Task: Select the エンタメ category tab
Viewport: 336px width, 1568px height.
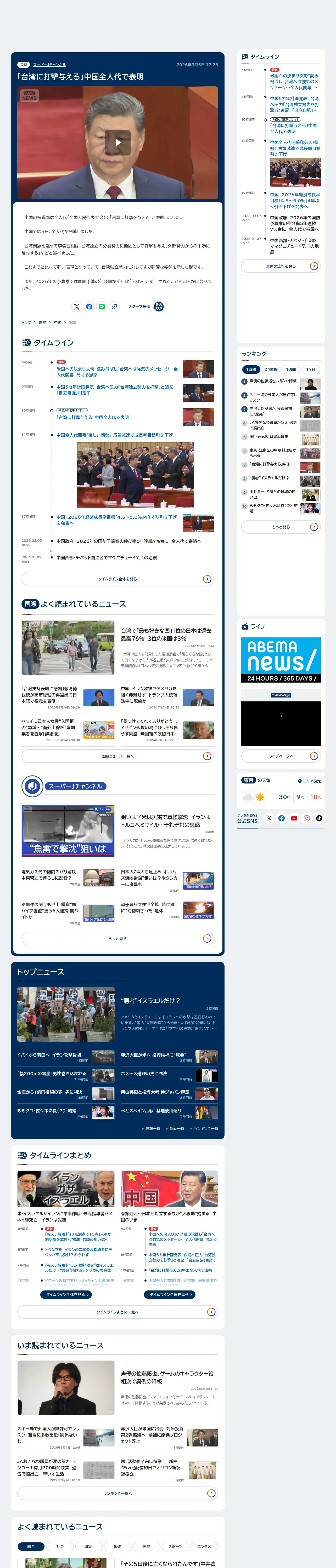Action: point(204,1547)
